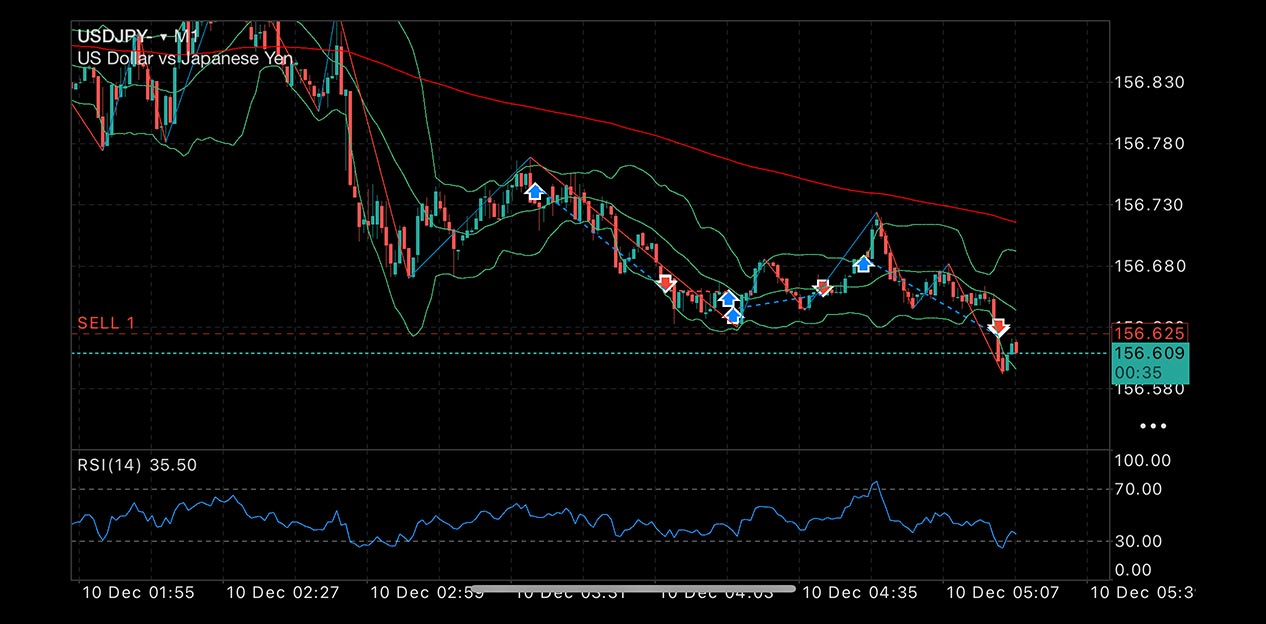The width and height of the screenshot is (1266, 624).
Task: Select the lower of the two stacked blue buy arrows
Action: coord(734,316)
